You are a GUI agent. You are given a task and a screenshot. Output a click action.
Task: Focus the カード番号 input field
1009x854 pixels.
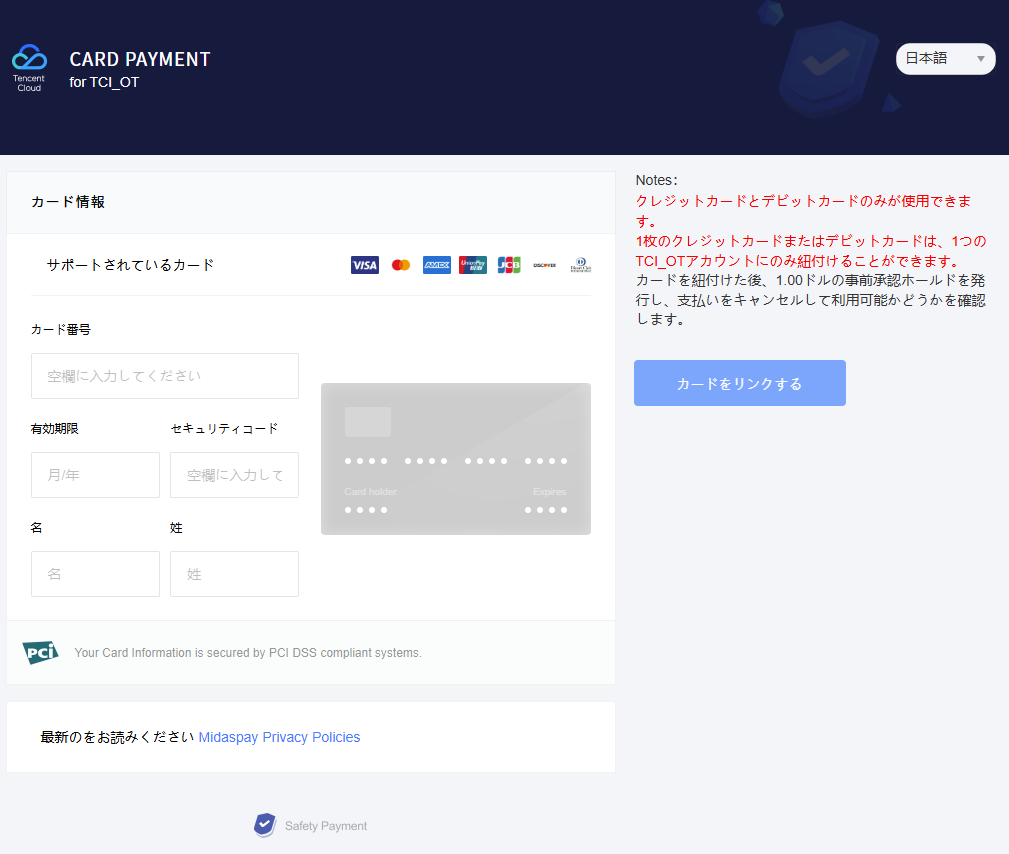(x=165, y=376)
